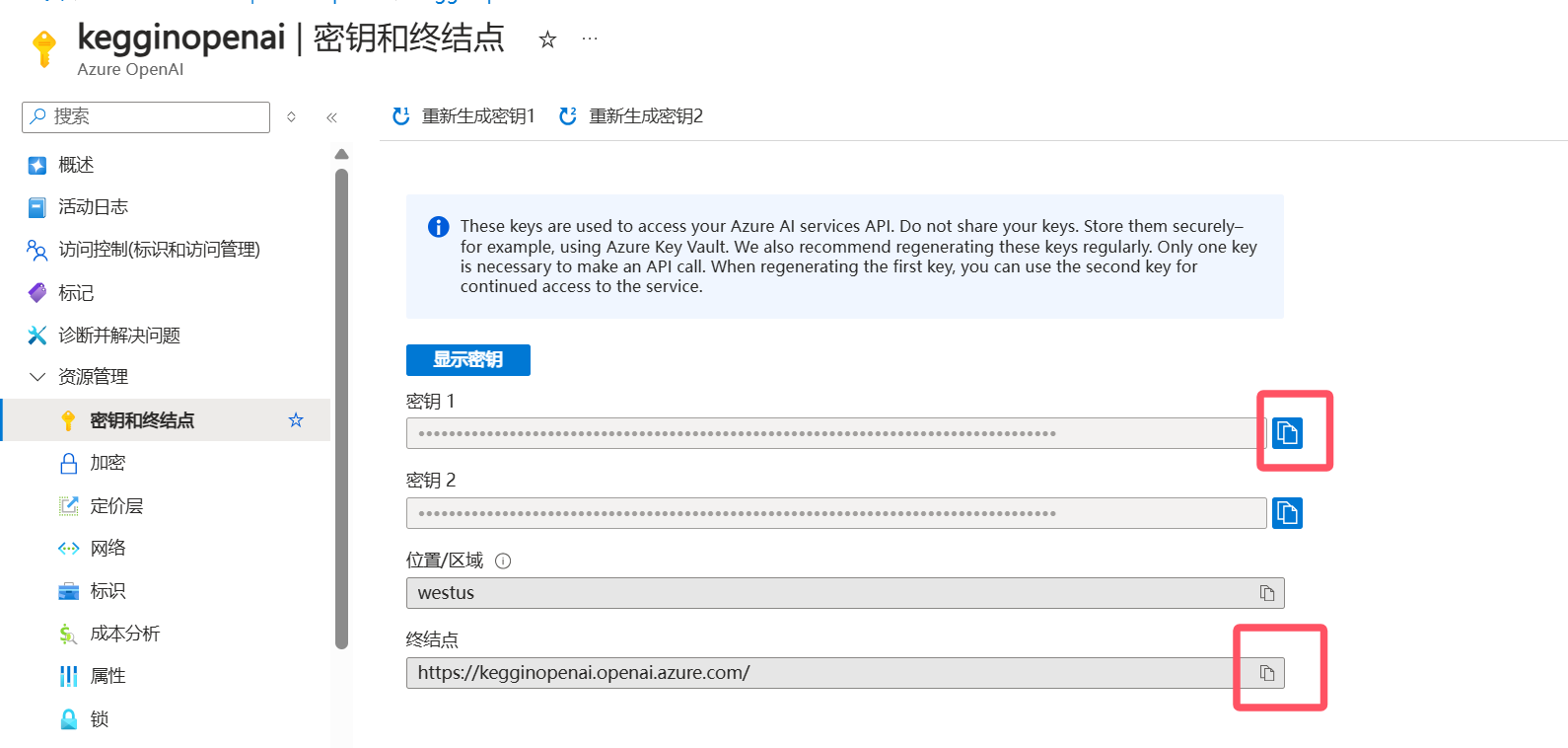Click the 定价层 pricing icon
This screenshot has width=1568, height=748.
(x=69, y=506)
